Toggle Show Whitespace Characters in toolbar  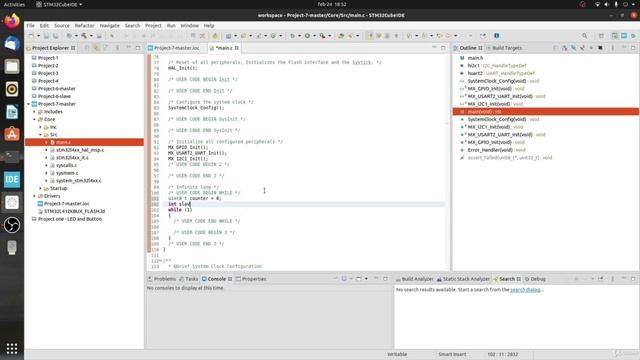[396, 36]
